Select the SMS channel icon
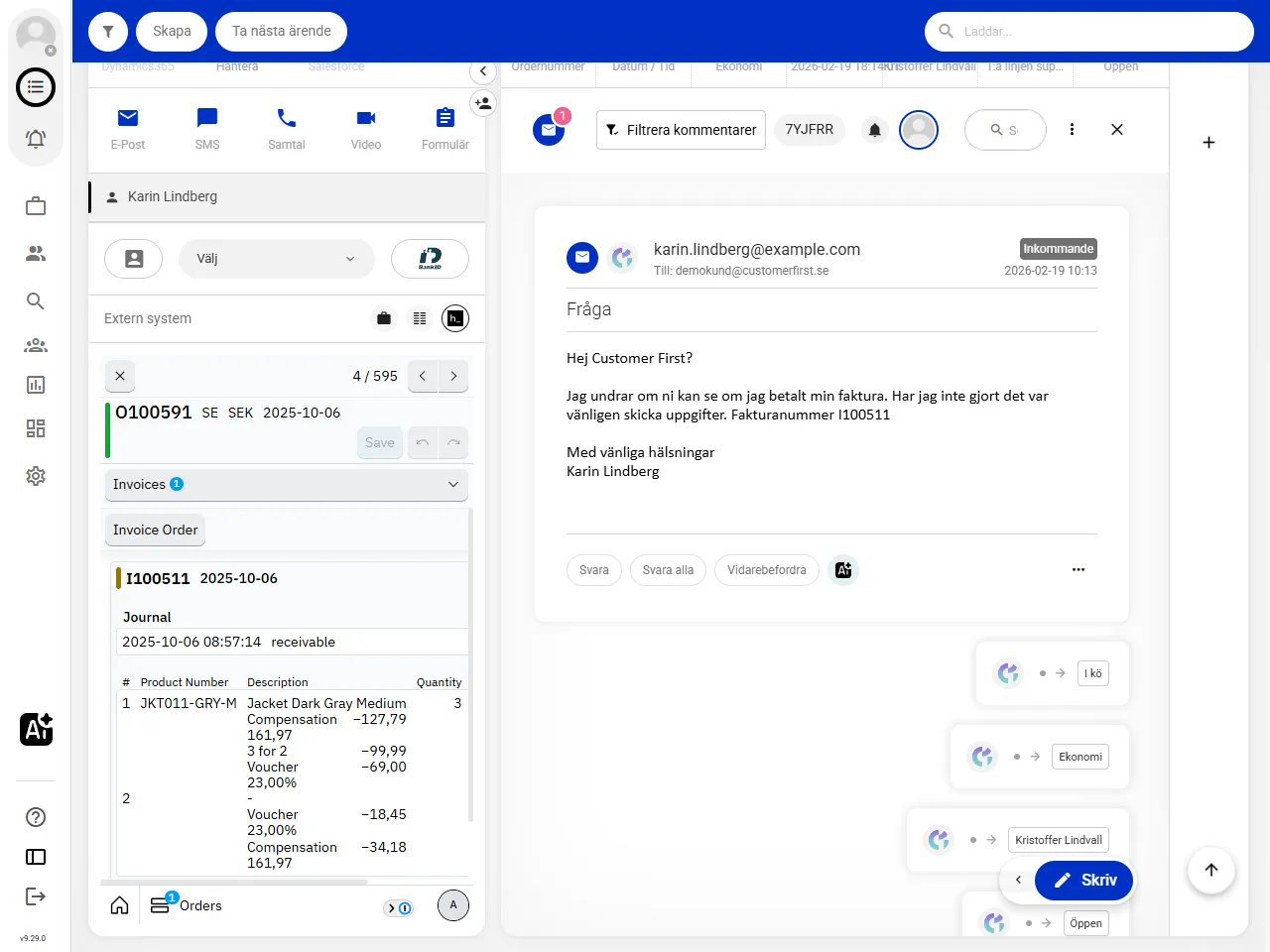 point(206,118)
